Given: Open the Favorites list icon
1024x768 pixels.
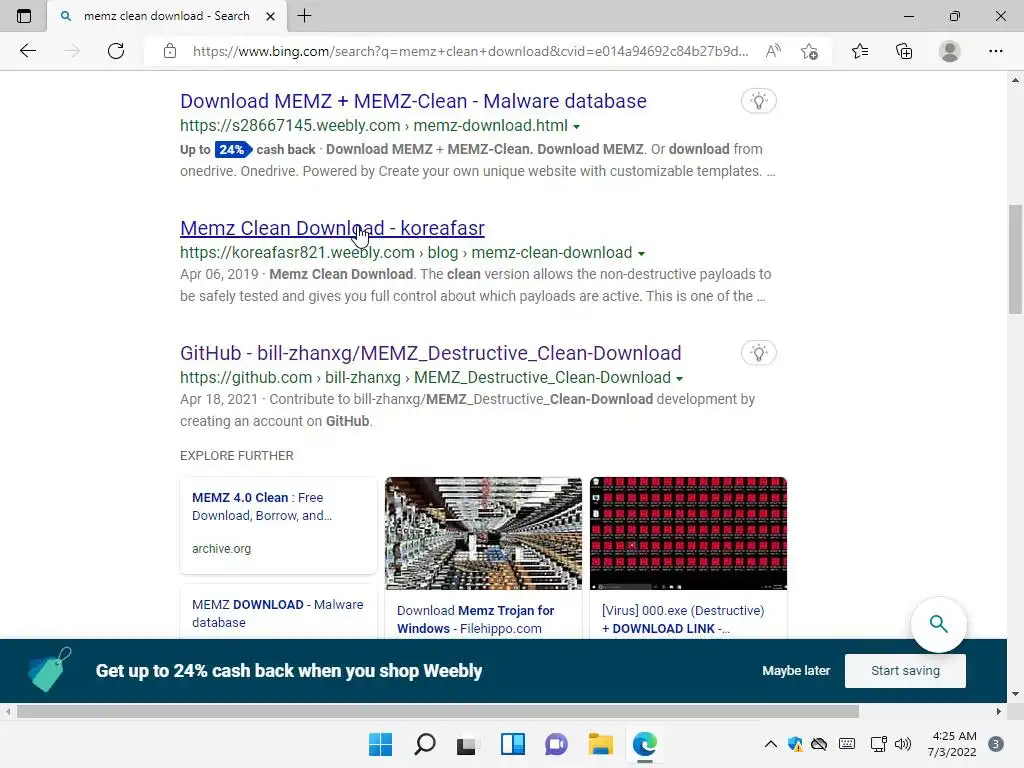Looking at the screenshot, I should pos(860,51).
